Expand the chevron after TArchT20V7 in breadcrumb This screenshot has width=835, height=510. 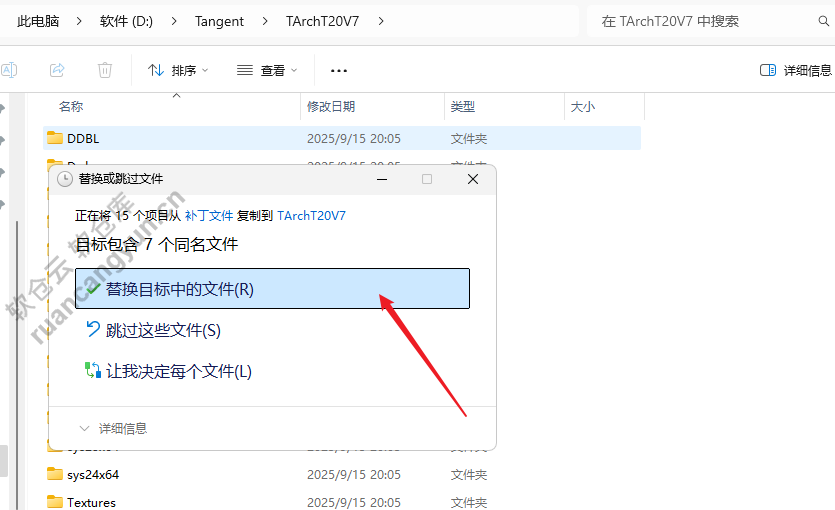382,21
